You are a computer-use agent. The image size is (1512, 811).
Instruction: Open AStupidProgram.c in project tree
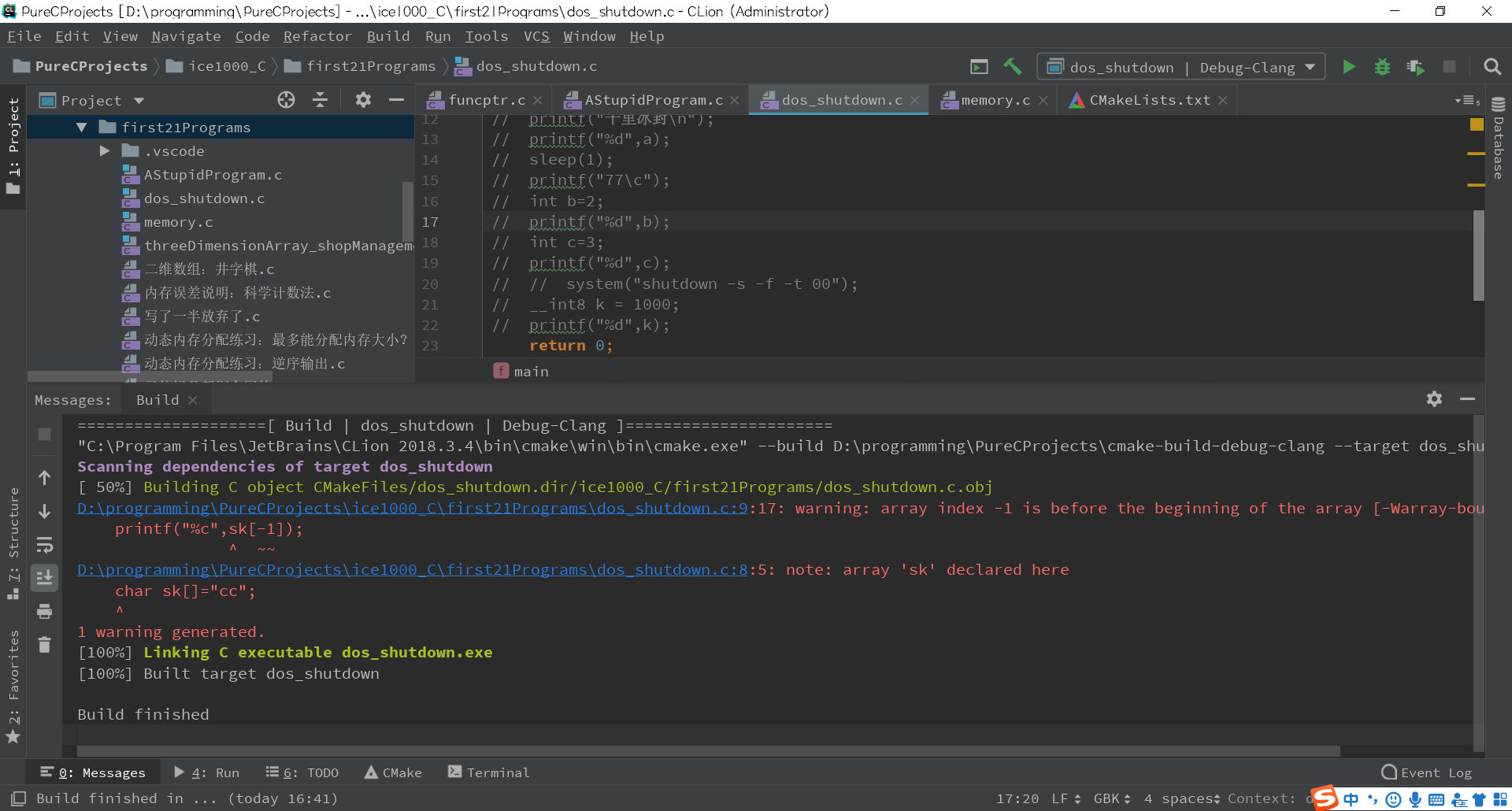(213, 175)
